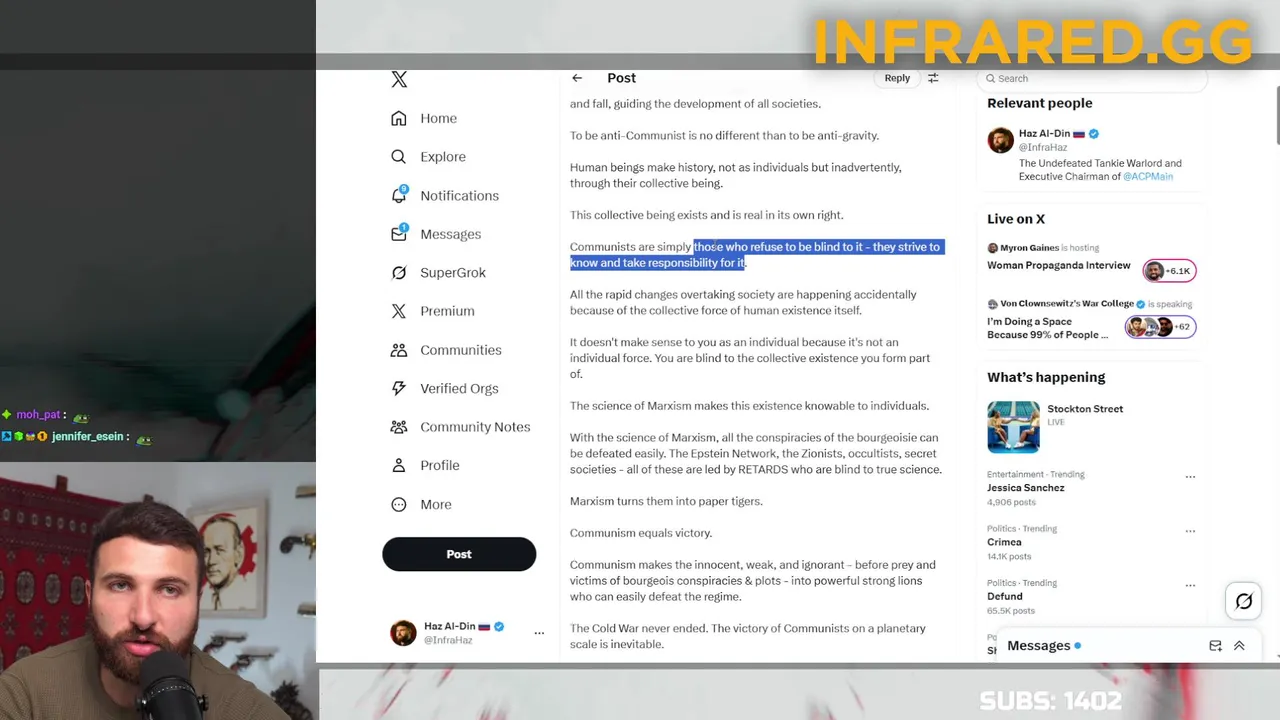Open the Messages envelope icon
The width and height of the screenshot is (1280, 720).
point(399,234)
